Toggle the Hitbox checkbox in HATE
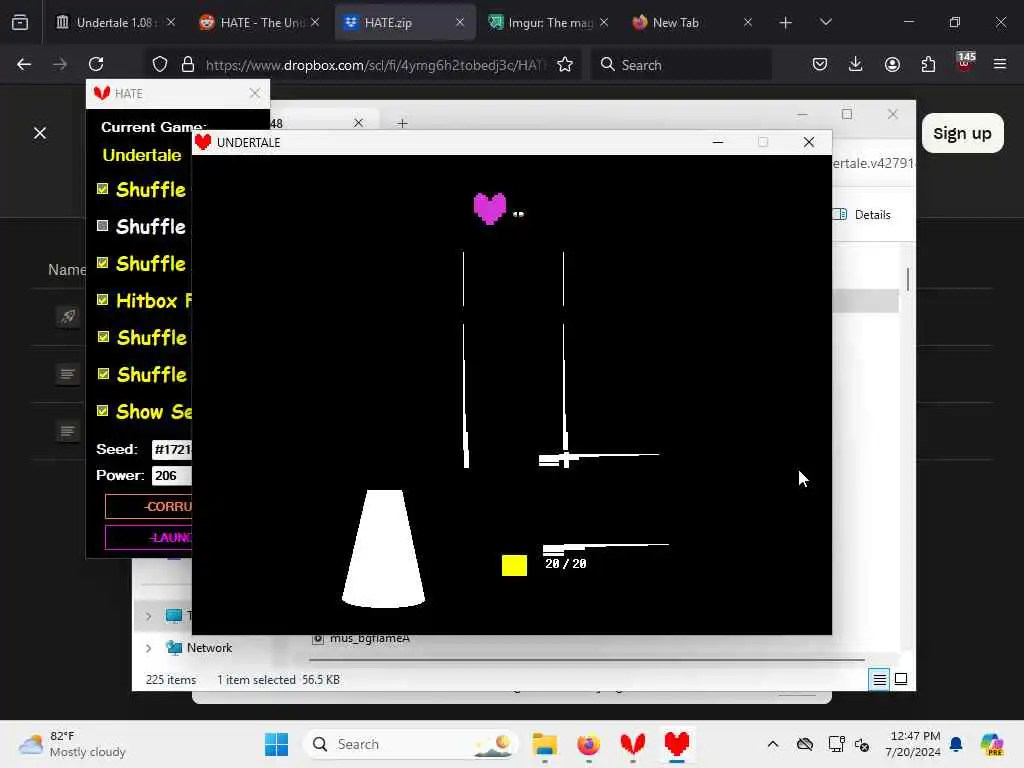 click(103, 300)
